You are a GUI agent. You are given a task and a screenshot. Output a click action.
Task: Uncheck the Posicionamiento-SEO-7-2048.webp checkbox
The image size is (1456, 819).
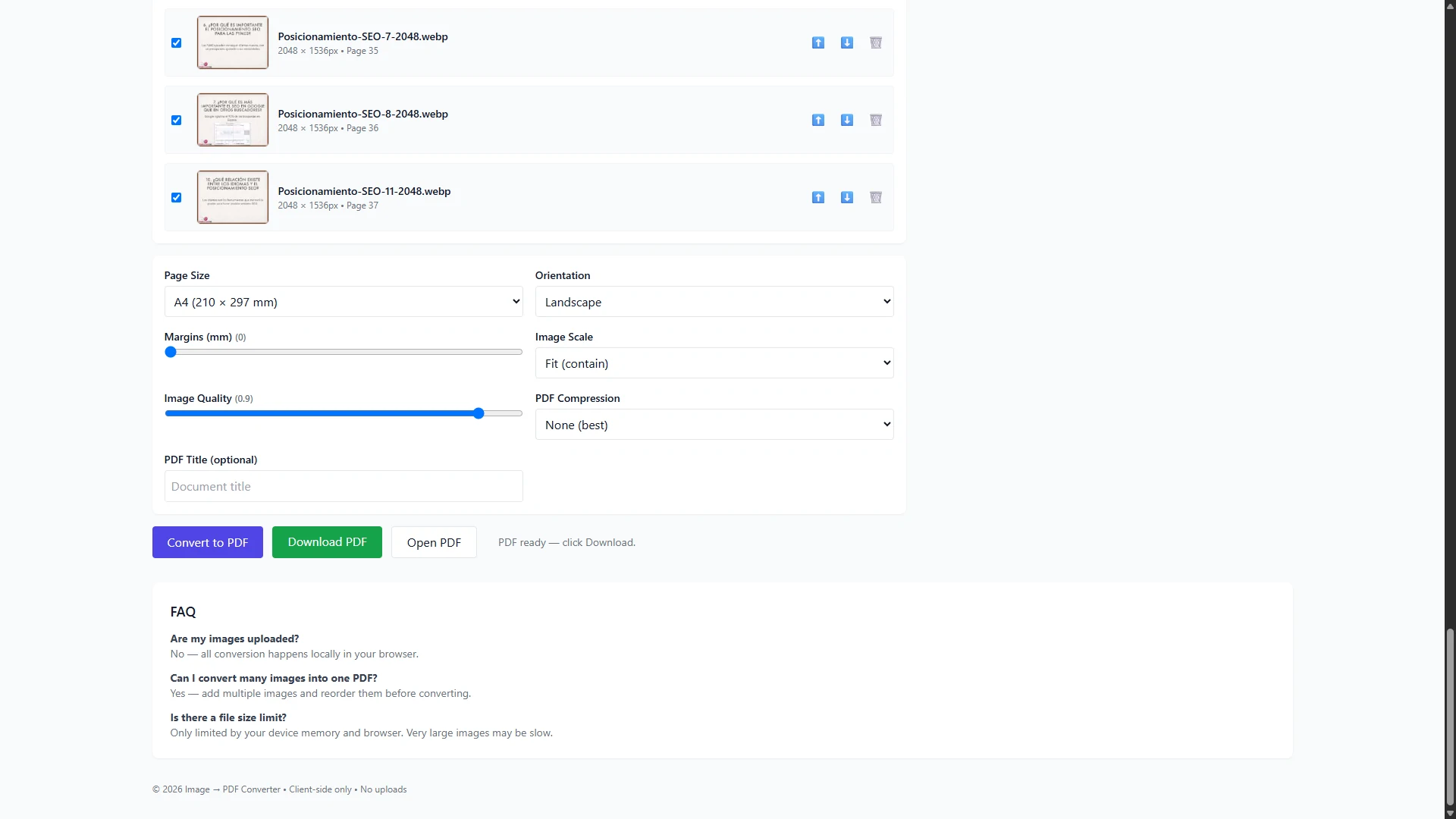tap(176, 43)
